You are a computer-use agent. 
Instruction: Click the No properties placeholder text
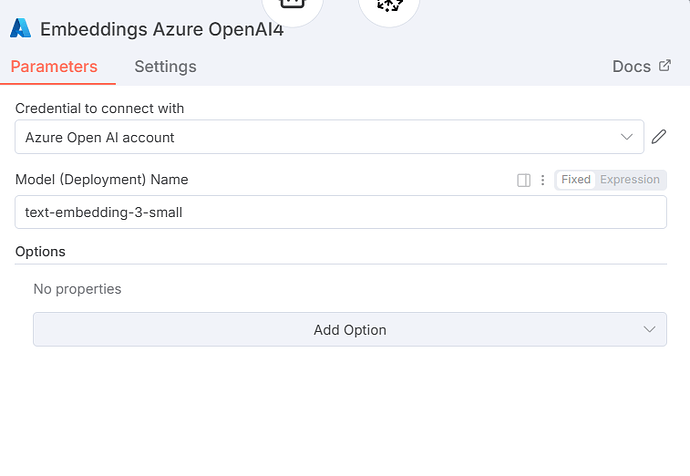pos(77,289)
